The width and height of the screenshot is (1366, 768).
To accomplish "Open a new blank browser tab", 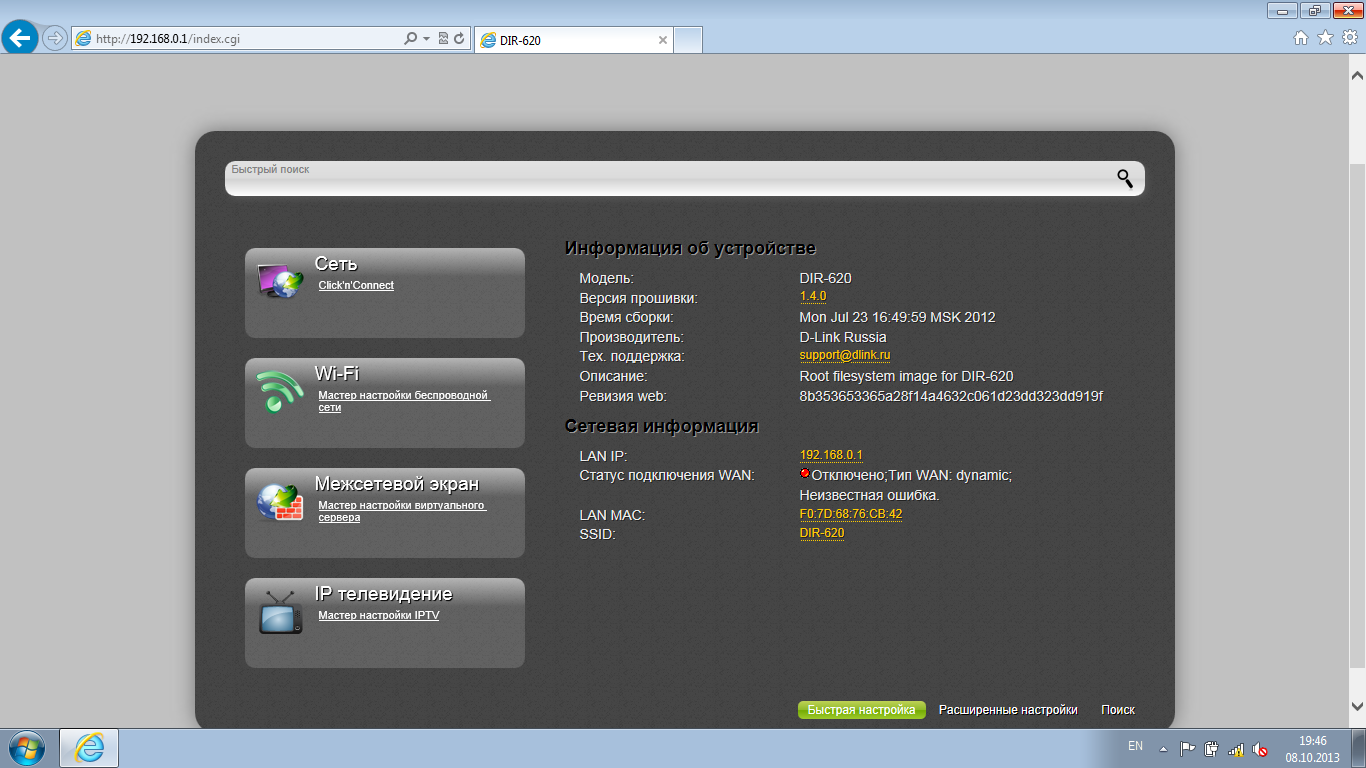I will 688,40.
